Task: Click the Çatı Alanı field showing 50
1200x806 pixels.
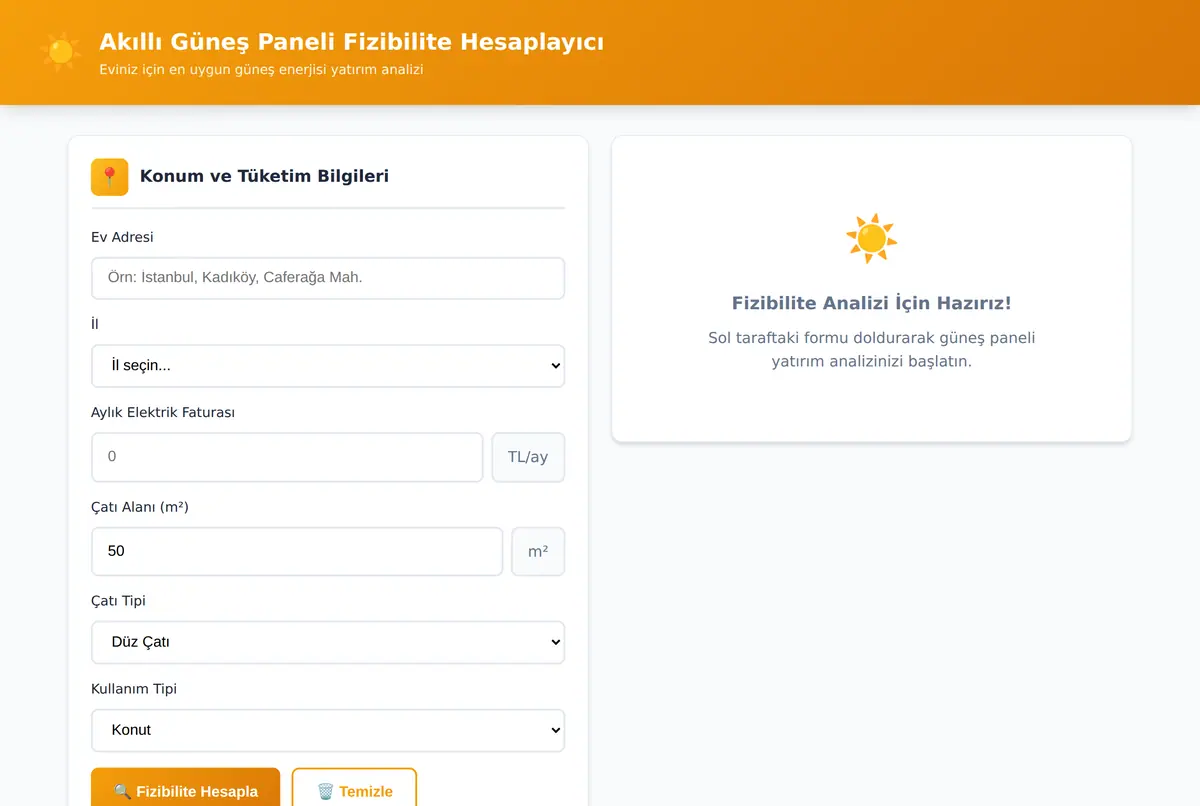Action: pos(297,551)
